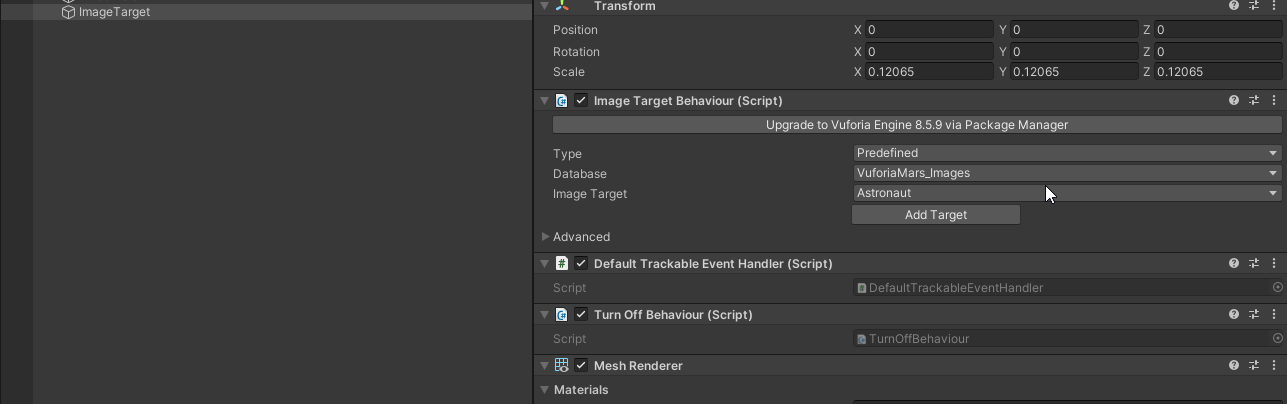
Task: Open help for Mesh Renderer
Action: tap(1234, 366)
